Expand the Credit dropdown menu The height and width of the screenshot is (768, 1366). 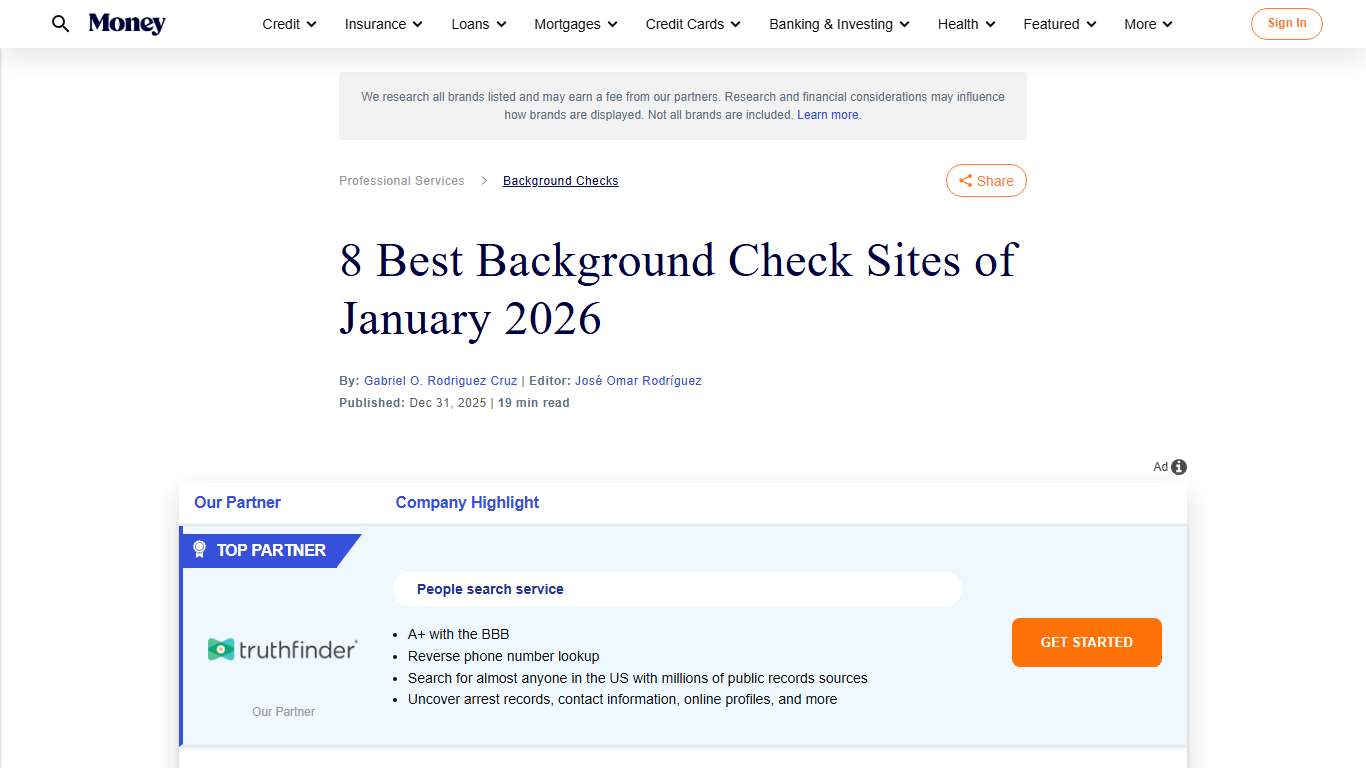click(288, 23)
